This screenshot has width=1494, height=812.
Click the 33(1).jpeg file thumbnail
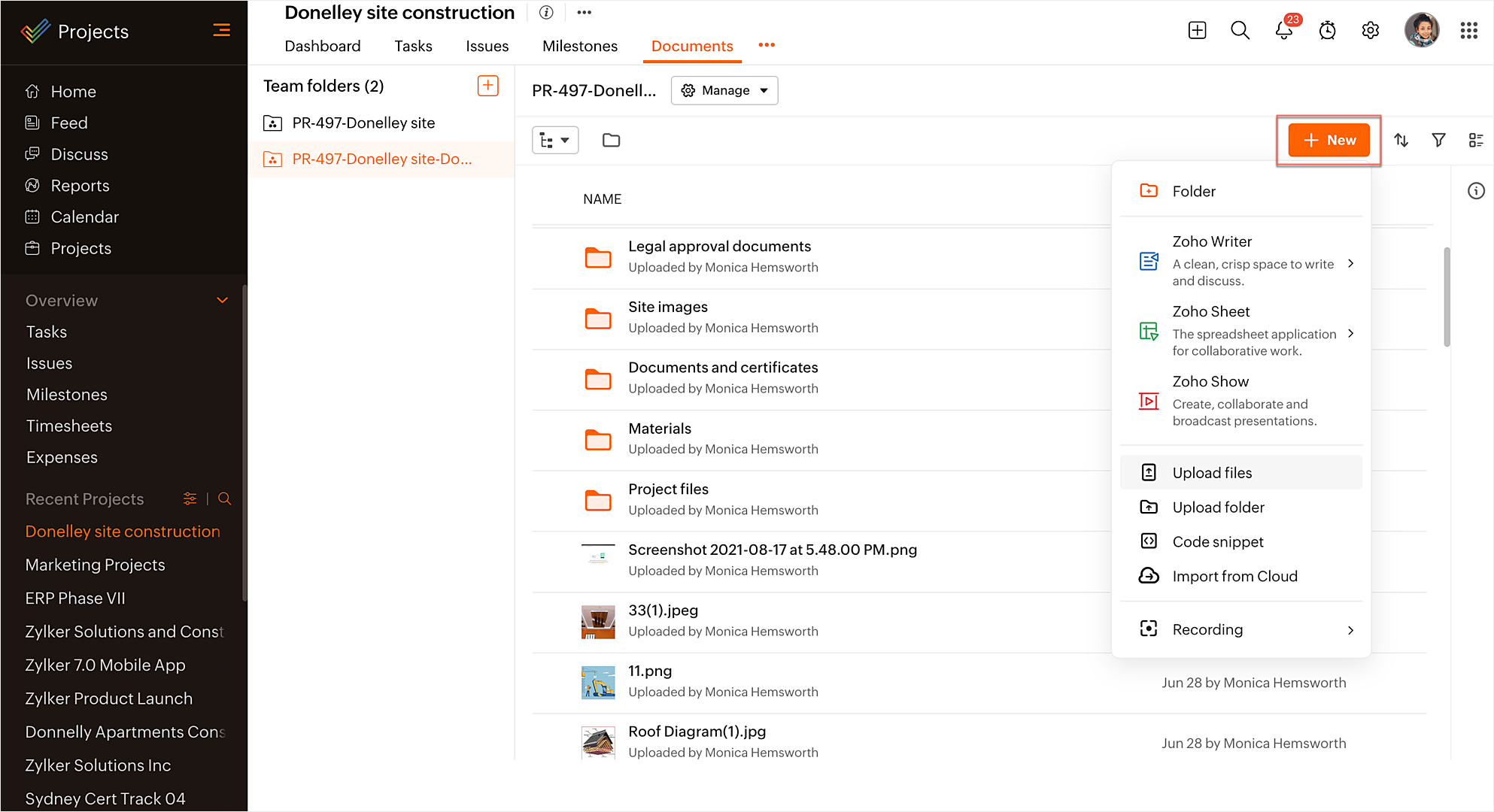pos(598,622)
